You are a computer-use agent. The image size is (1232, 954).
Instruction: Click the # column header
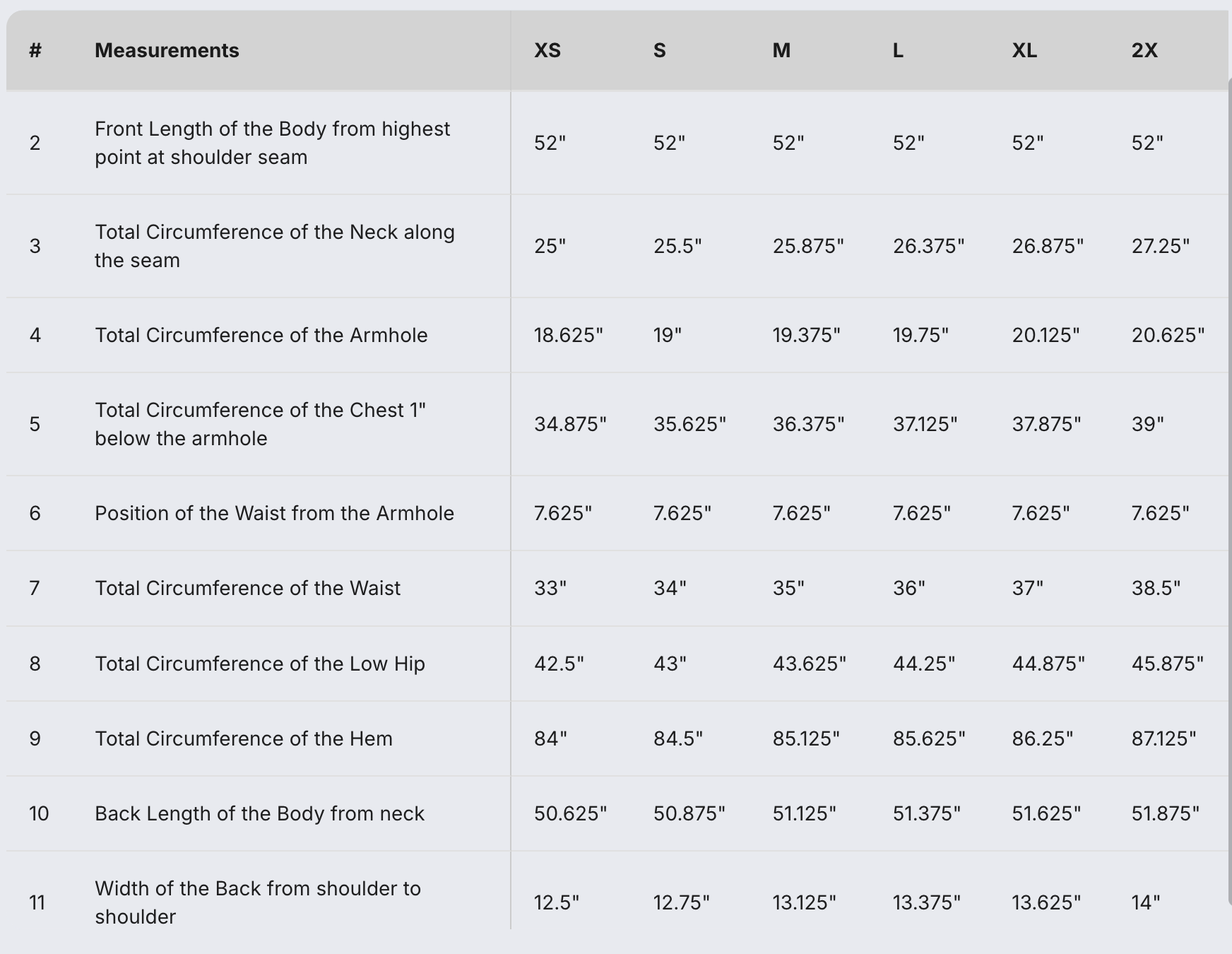35,50
